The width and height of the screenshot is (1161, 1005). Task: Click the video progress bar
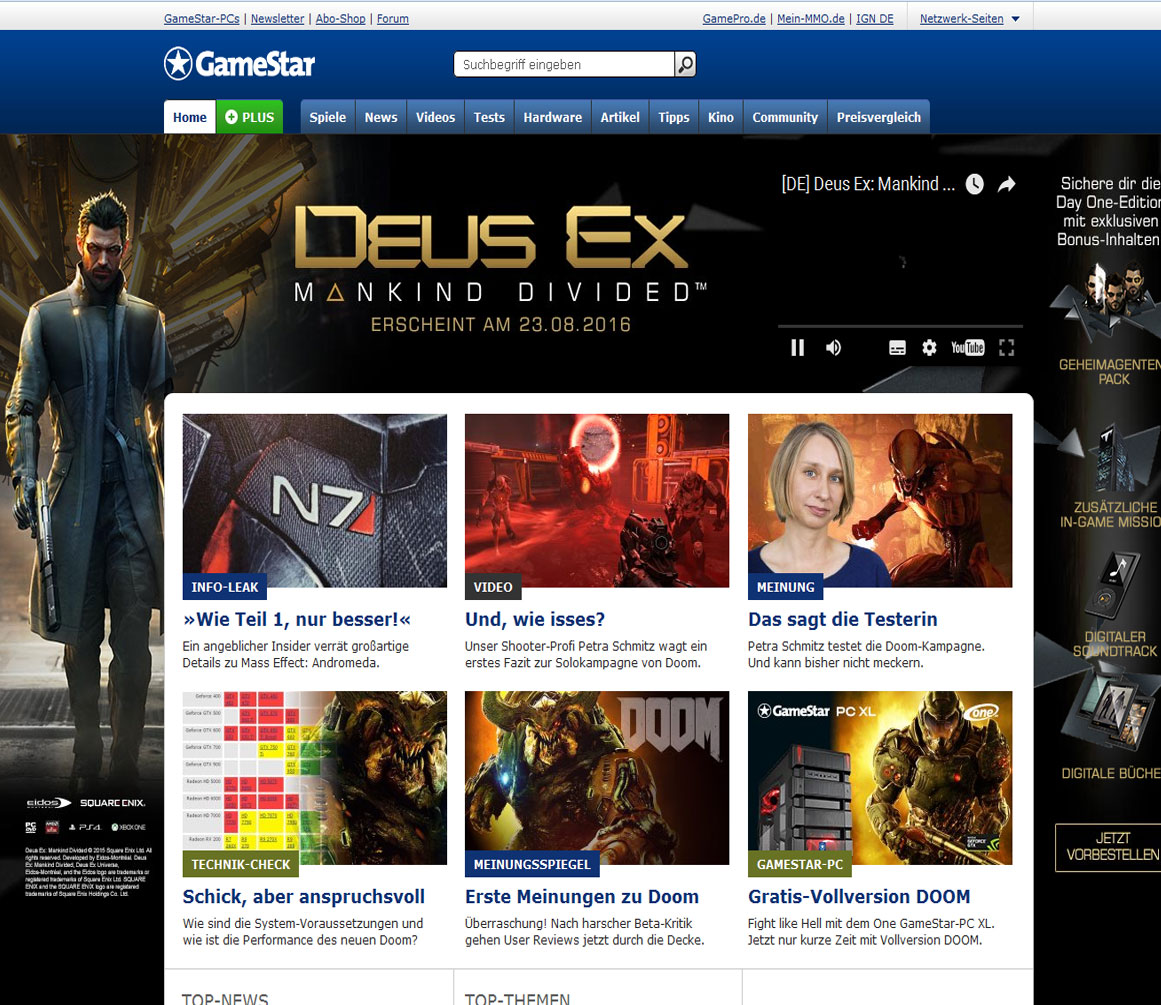(900, 326)
